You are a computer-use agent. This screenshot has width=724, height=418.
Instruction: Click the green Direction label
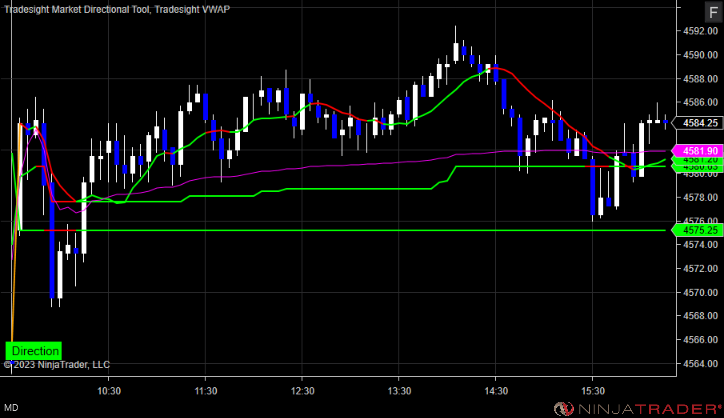[33, 351]
